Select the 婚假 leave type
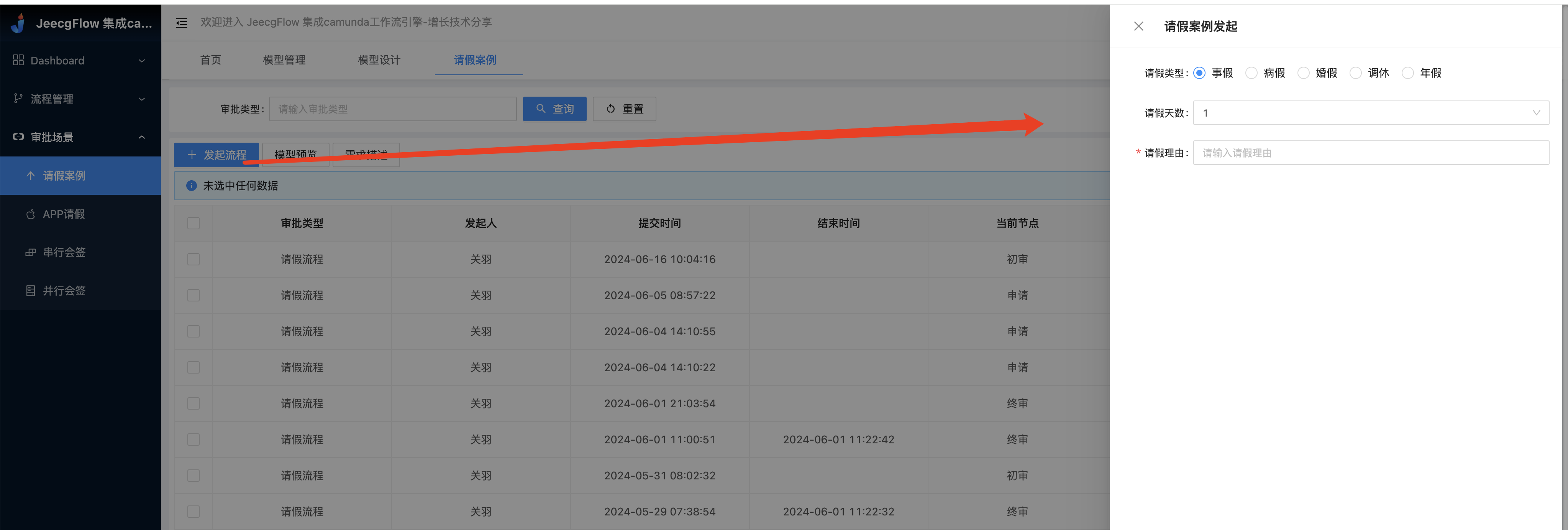The width and height of the screenshot is (1568, 530). (1304, 73)
